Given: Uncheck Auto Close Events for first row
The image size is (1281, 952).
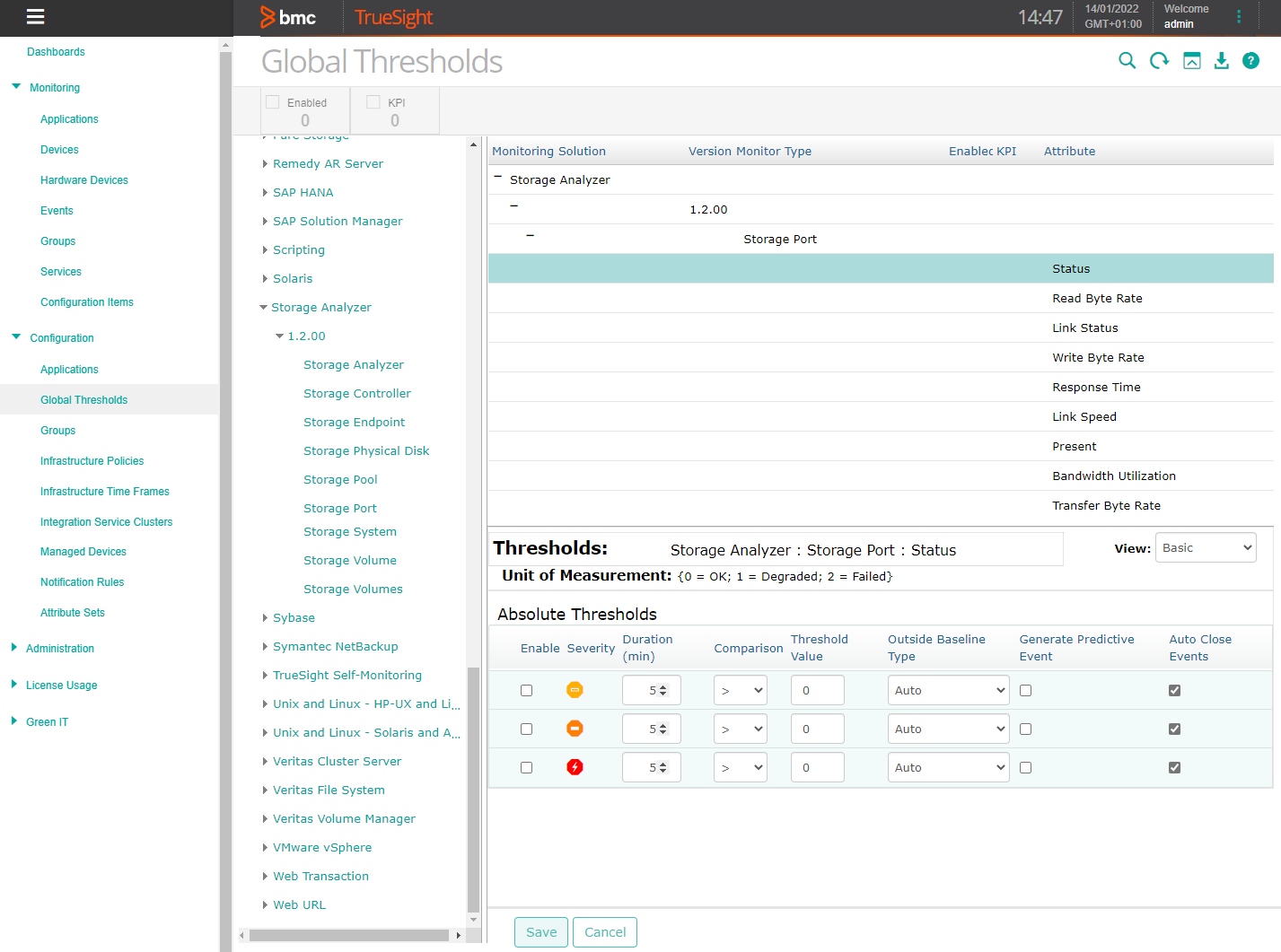Looking at the screenshot, I should 1174,690.
